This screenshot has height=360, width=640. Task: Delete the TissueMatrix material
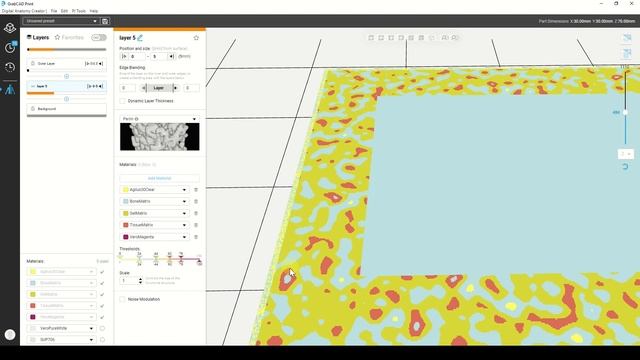(x=196, y=225)
